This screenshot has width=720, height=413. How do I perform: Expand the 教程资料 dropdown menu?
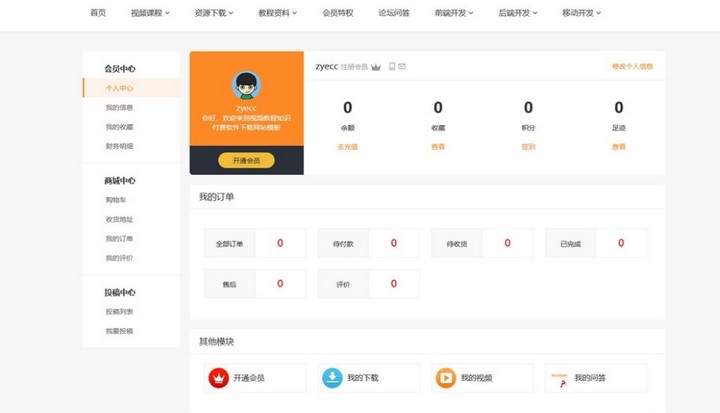(x=278, y=13)
